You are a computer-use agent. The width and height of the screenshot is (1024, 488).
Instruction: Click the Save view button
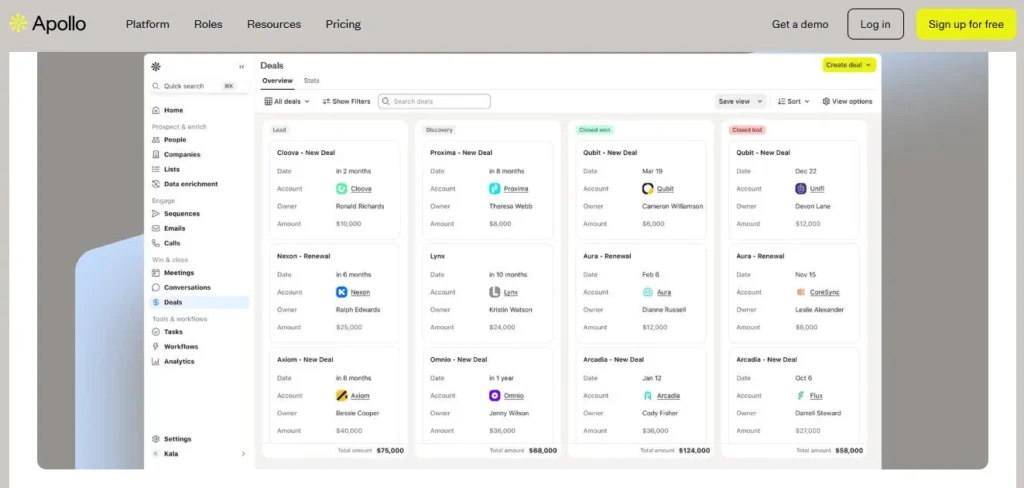[734, 101]
